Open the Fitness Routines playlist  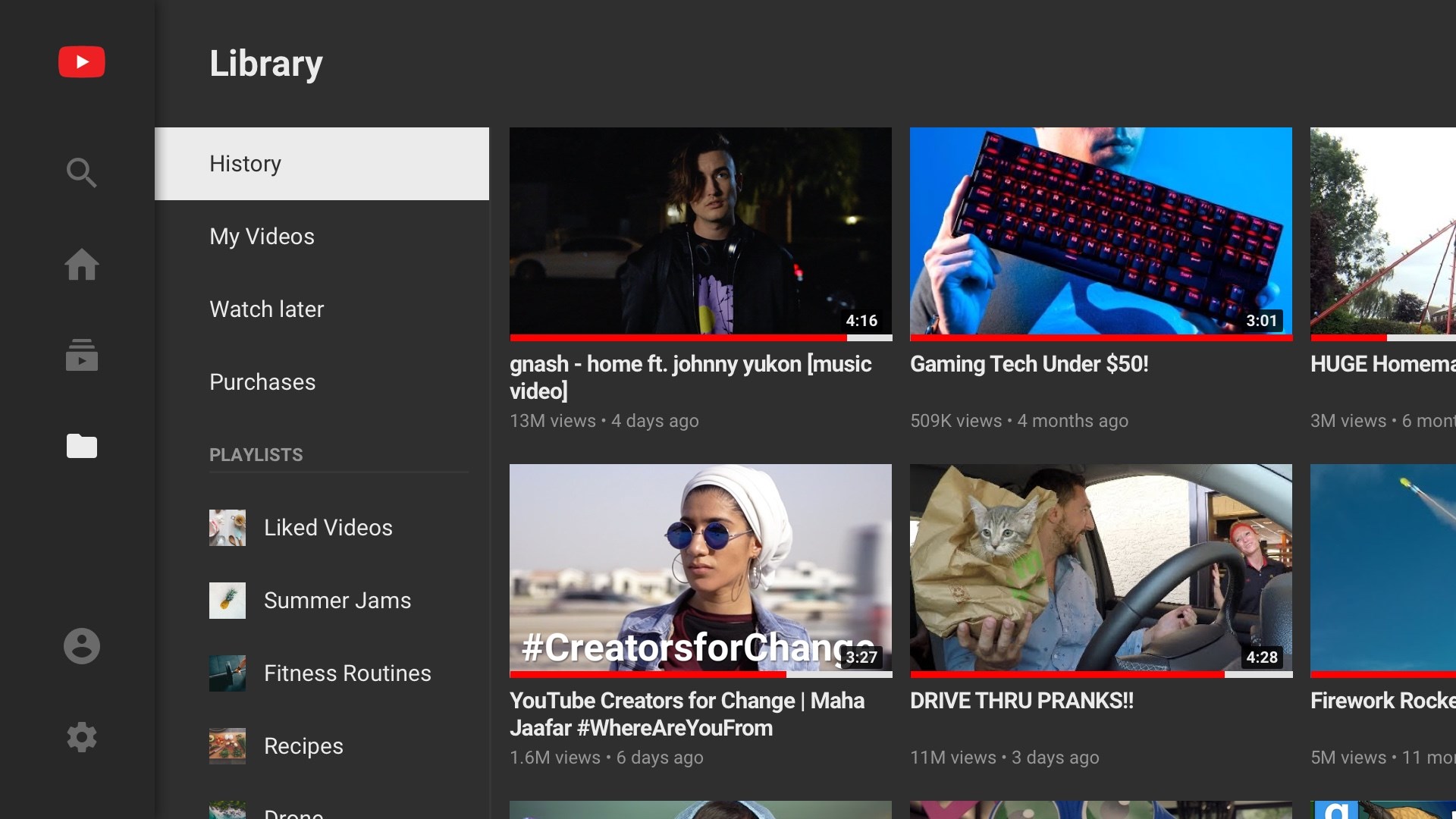[x=347, y=673]
